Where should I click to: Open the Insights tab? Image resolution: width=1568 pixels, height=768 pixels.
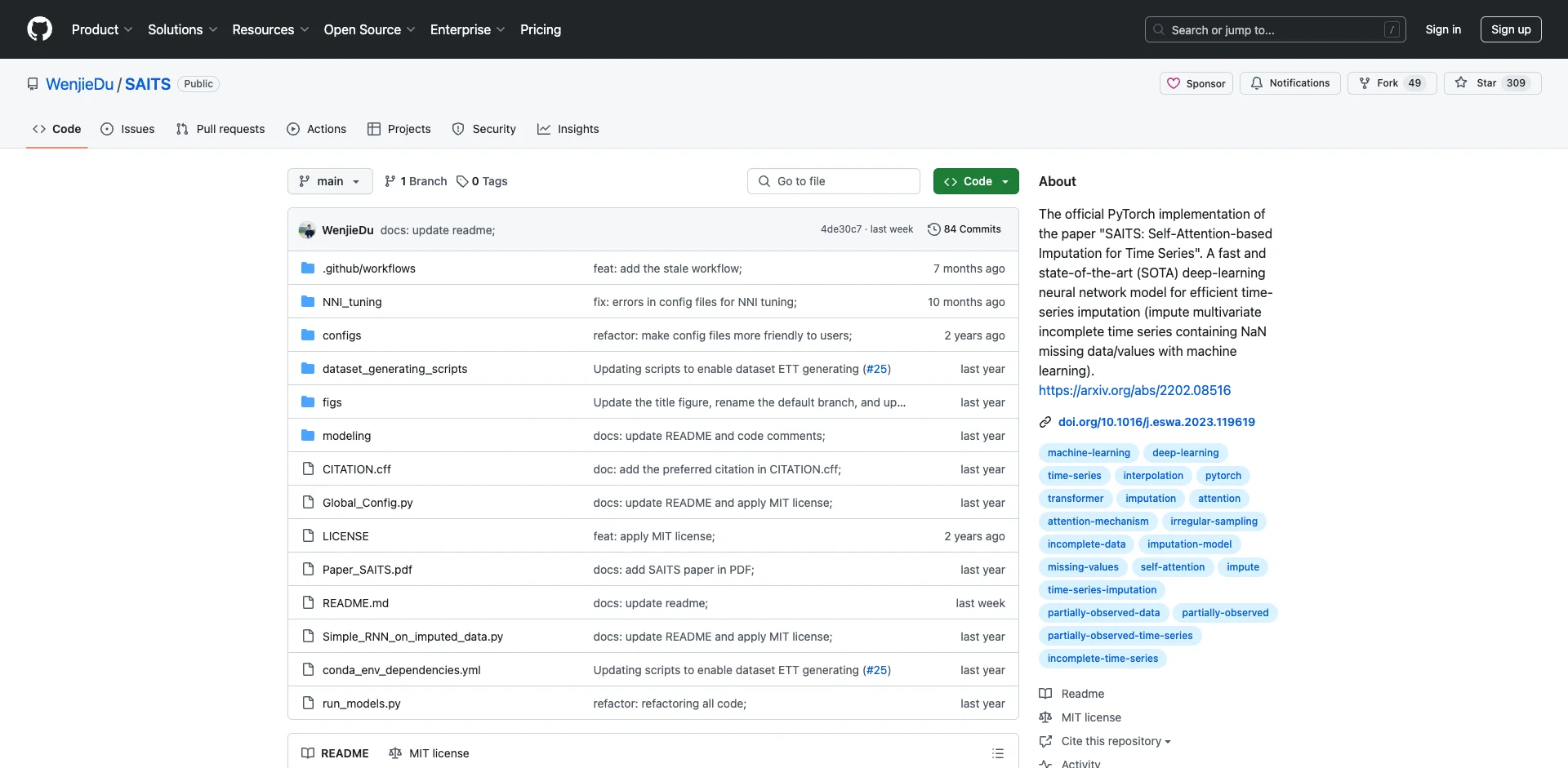[x=568, y=129]
